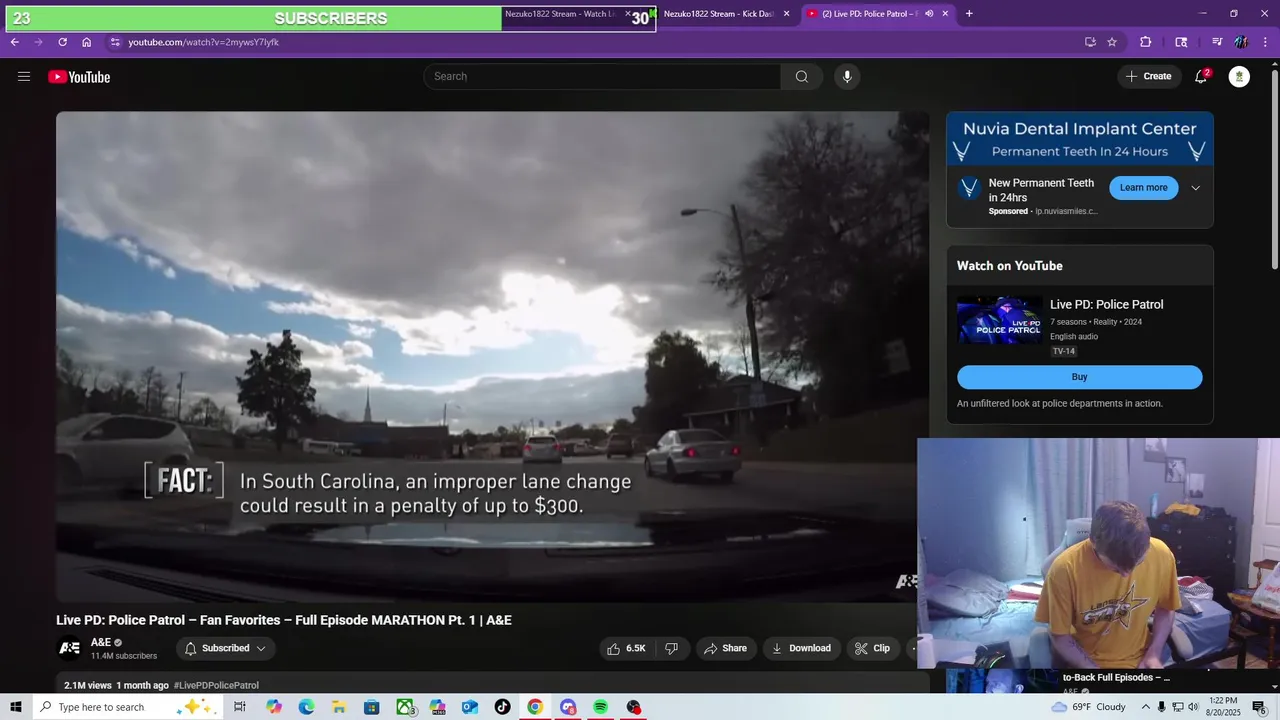1280x720 pixels.
Task: Switch to Nezuko1822 Stream Watch tab
Action: [566, 14]
